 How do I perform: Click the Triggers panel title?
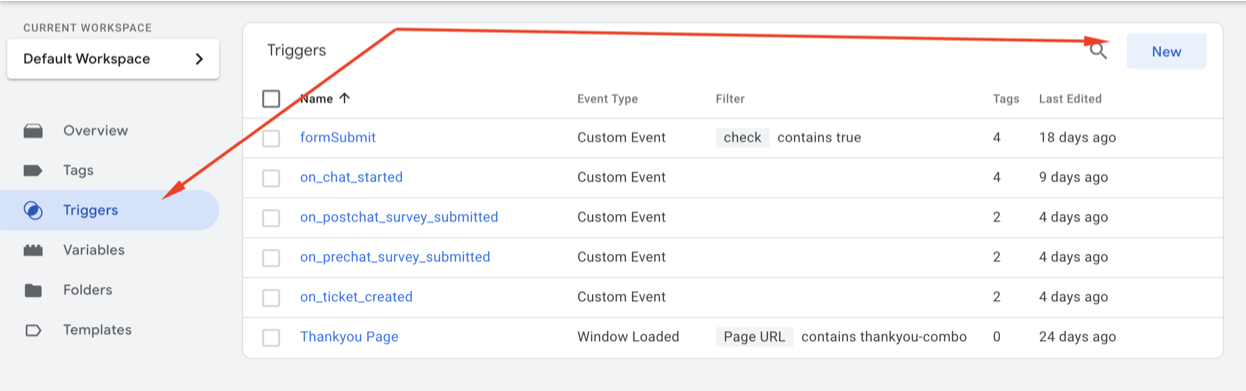(296, 50)
